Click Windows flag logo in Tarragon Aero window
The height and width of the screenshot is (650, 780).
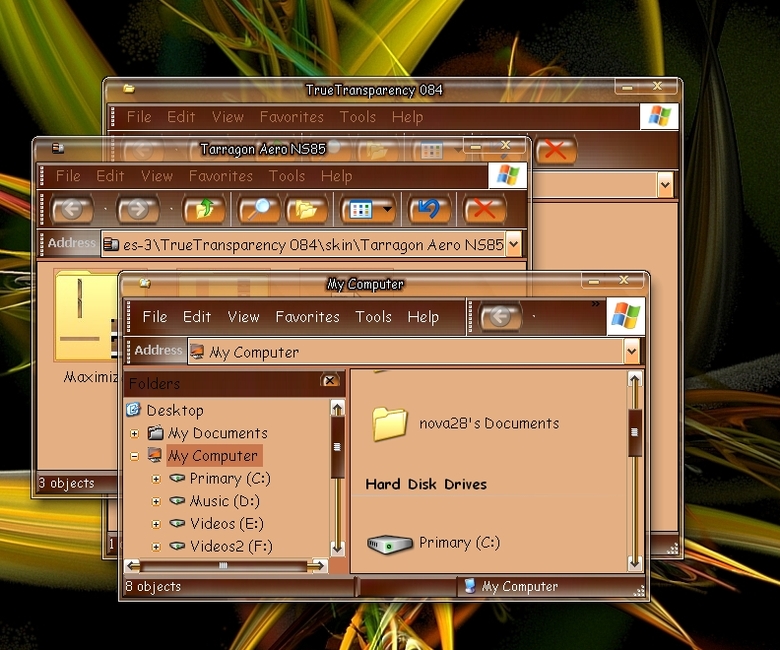point(507,176)
